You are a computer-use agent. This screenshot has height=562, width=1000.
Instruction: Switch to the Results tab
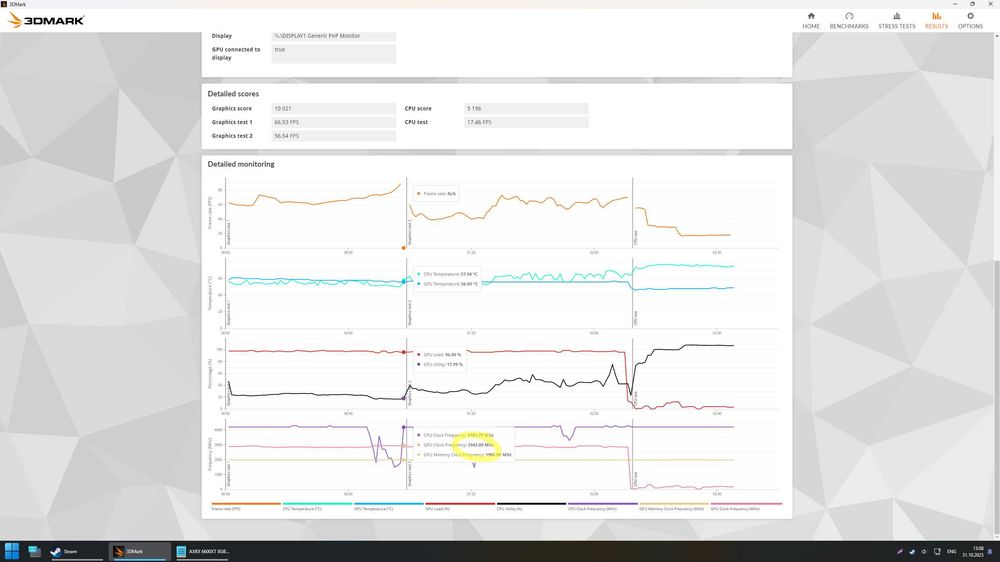(936, 20)
